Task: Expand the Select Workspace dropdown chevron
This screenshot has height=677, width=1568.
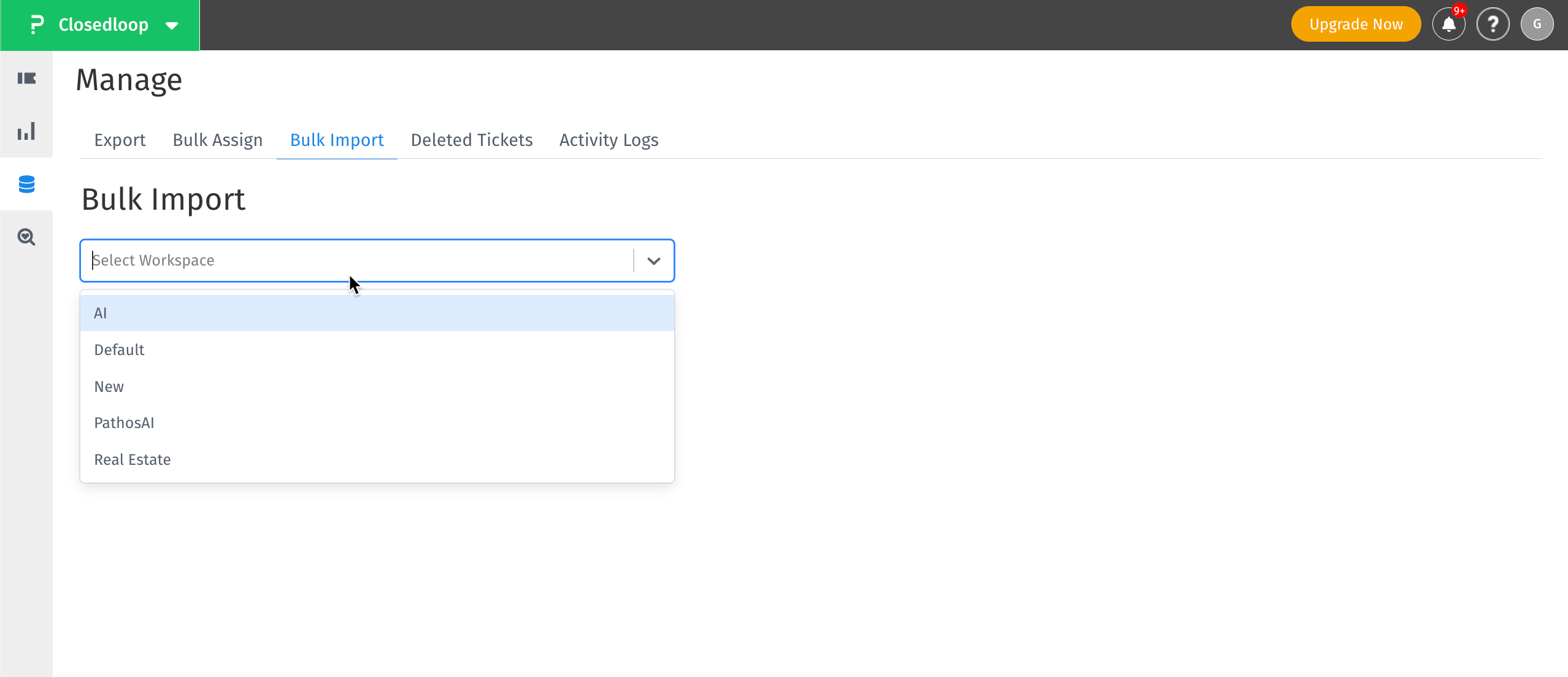Action: tap(653, 260)
